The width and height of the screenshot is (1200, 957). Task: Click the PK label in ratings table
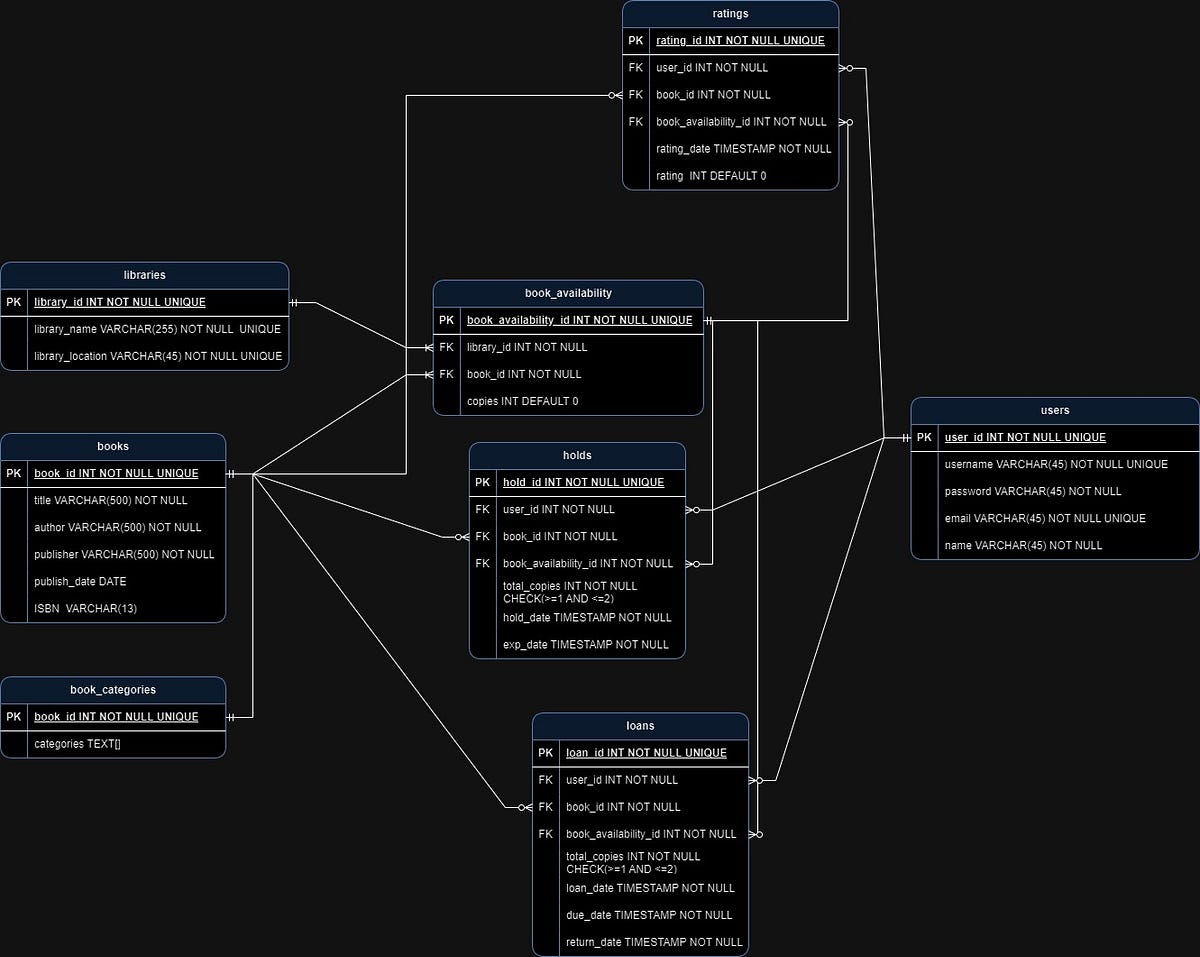636,41
